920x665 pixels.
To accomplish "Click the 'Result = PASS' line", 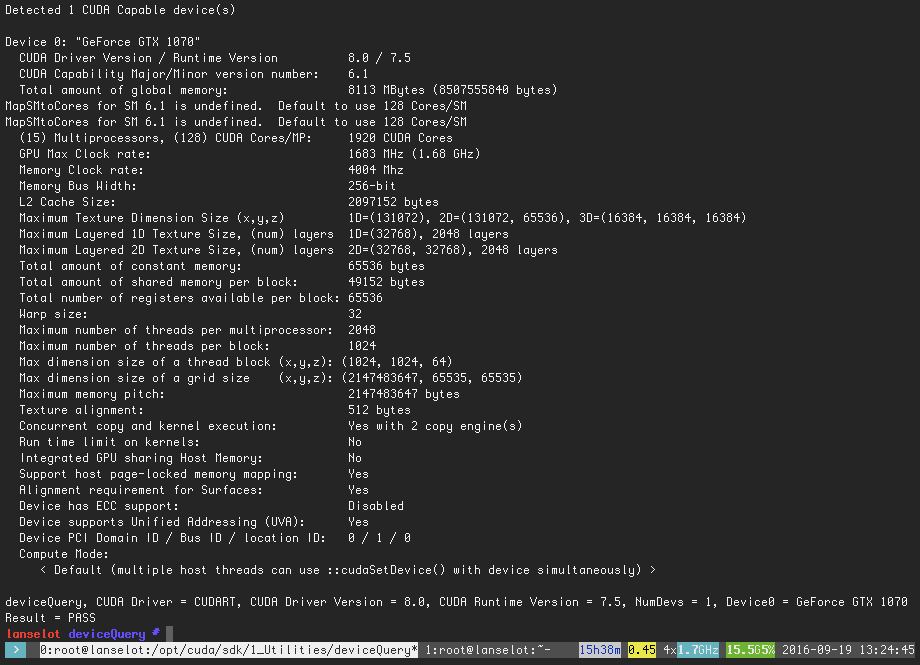I will tap(50, 617).
